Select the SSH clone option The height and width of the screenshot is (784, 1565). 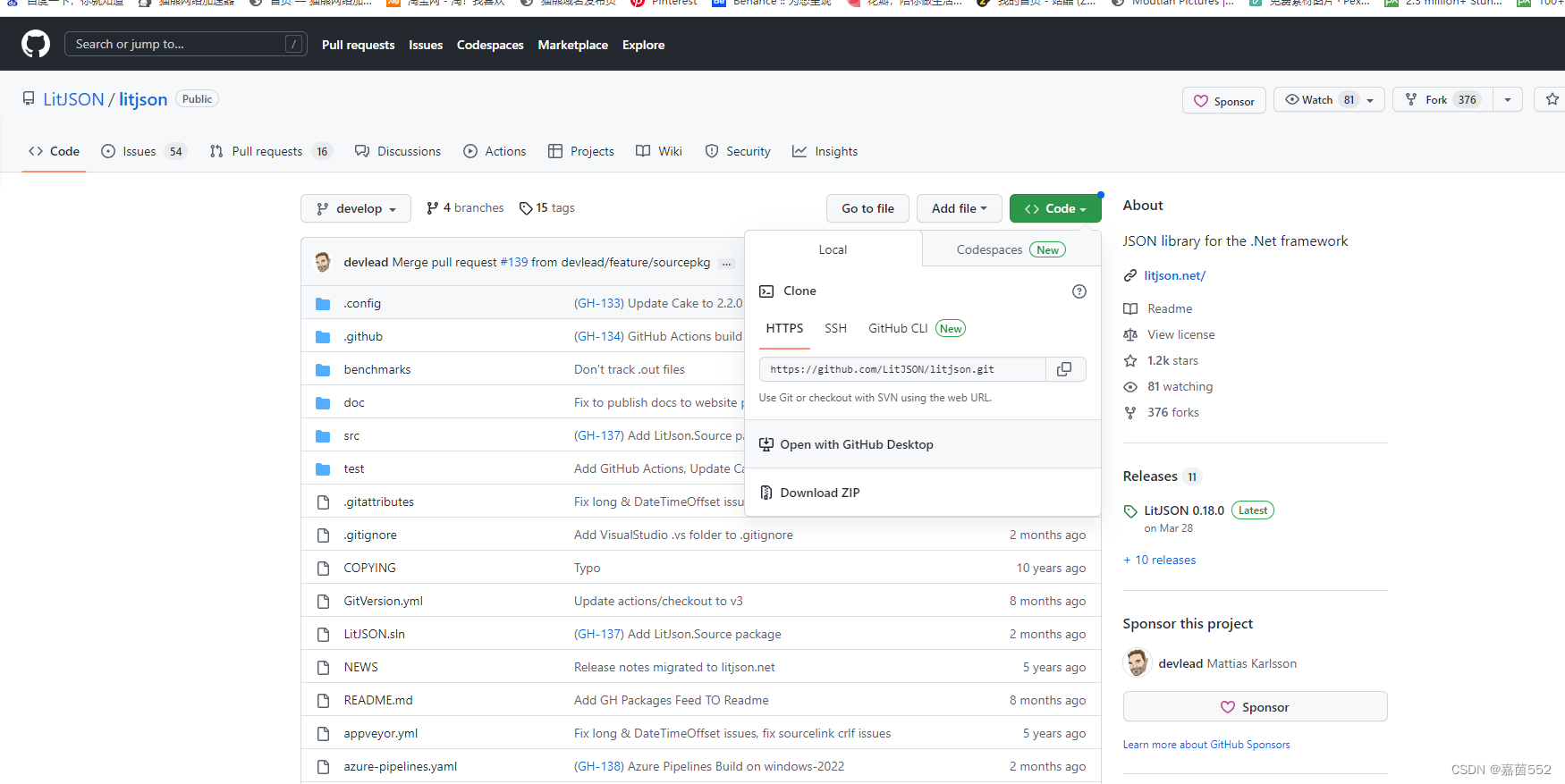[835, 328]
